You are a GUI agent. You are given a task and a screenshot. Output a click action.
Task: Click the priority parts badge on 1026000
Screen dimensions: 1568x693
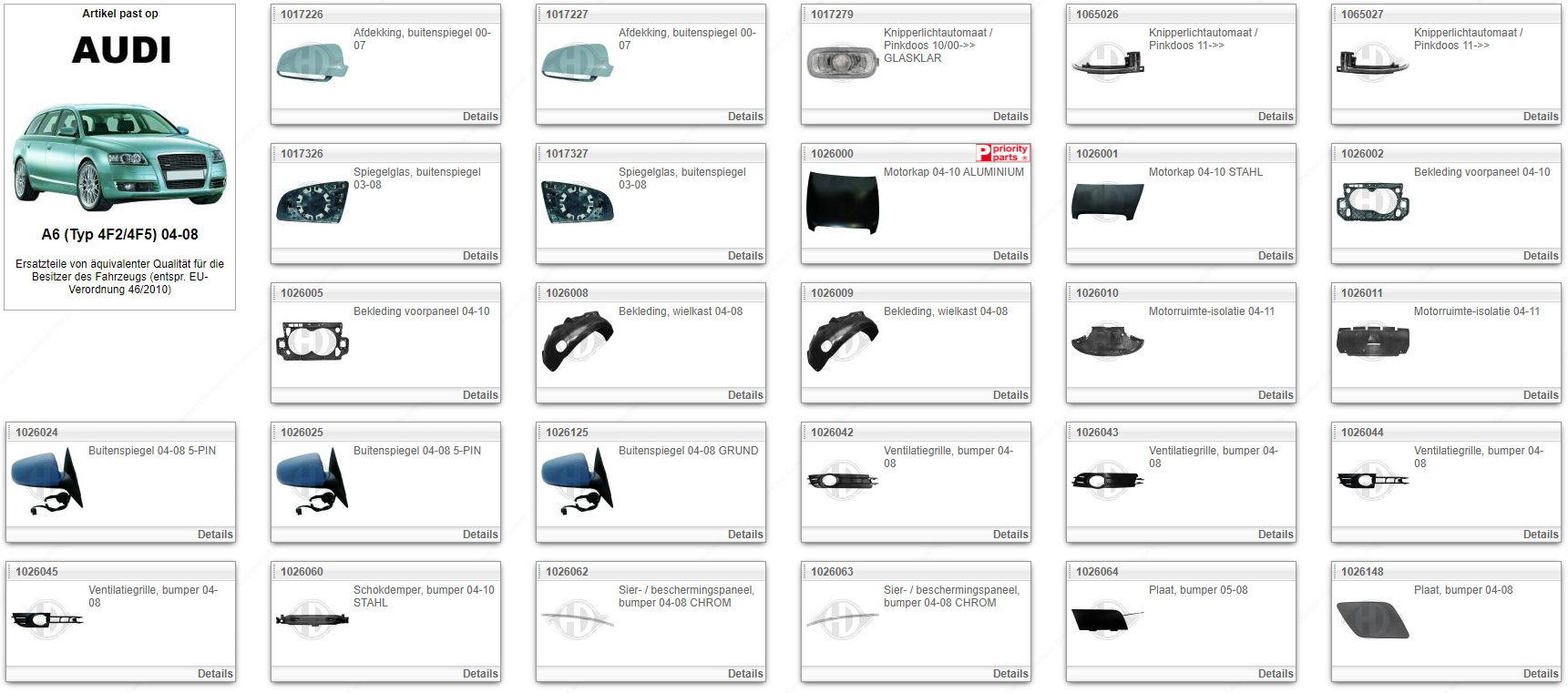click(1002, 153)
